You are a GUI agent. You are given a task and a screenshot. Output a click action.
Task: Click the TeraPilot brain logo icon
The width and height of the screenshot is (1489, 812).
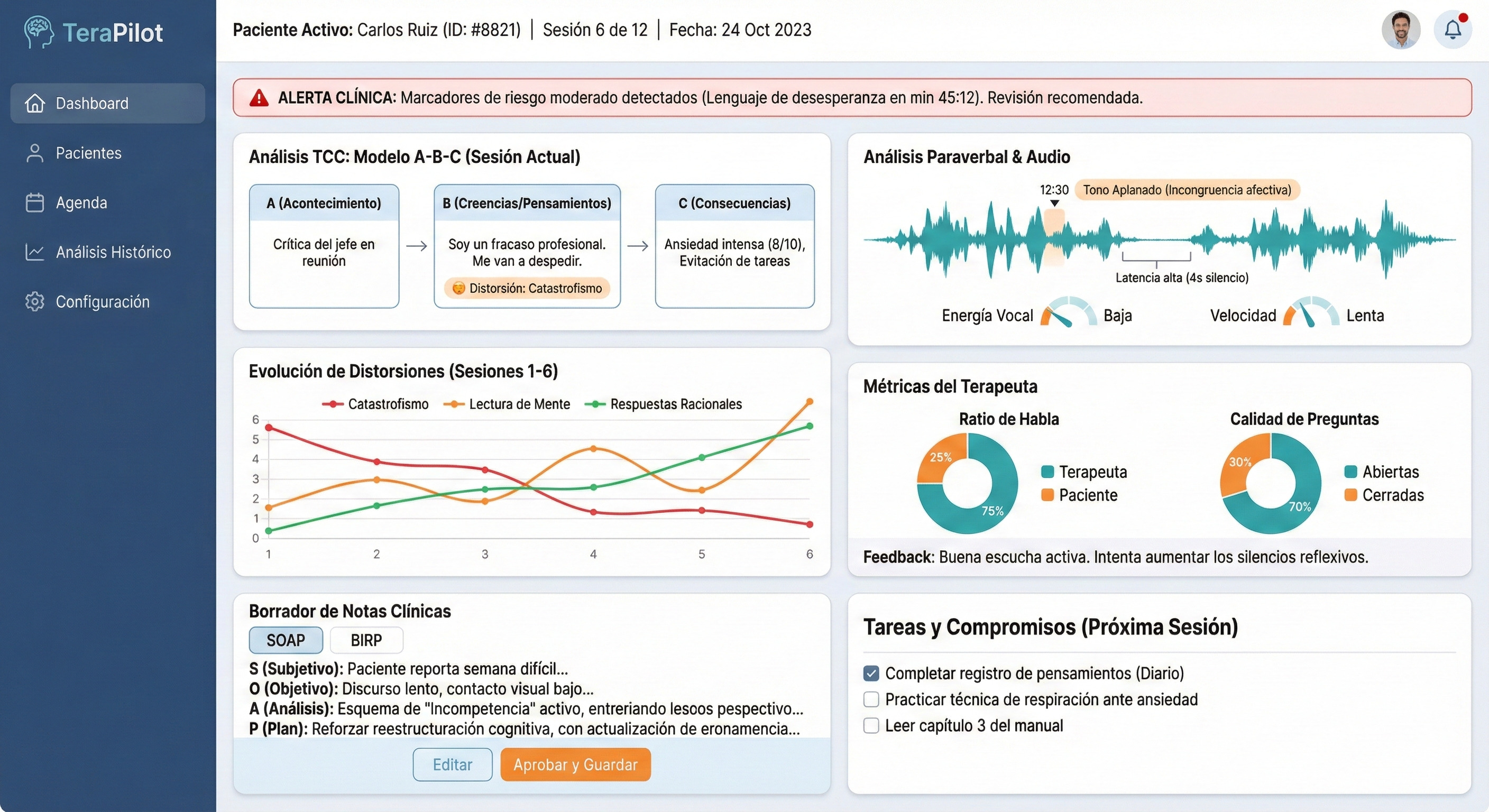coord(38,32)
